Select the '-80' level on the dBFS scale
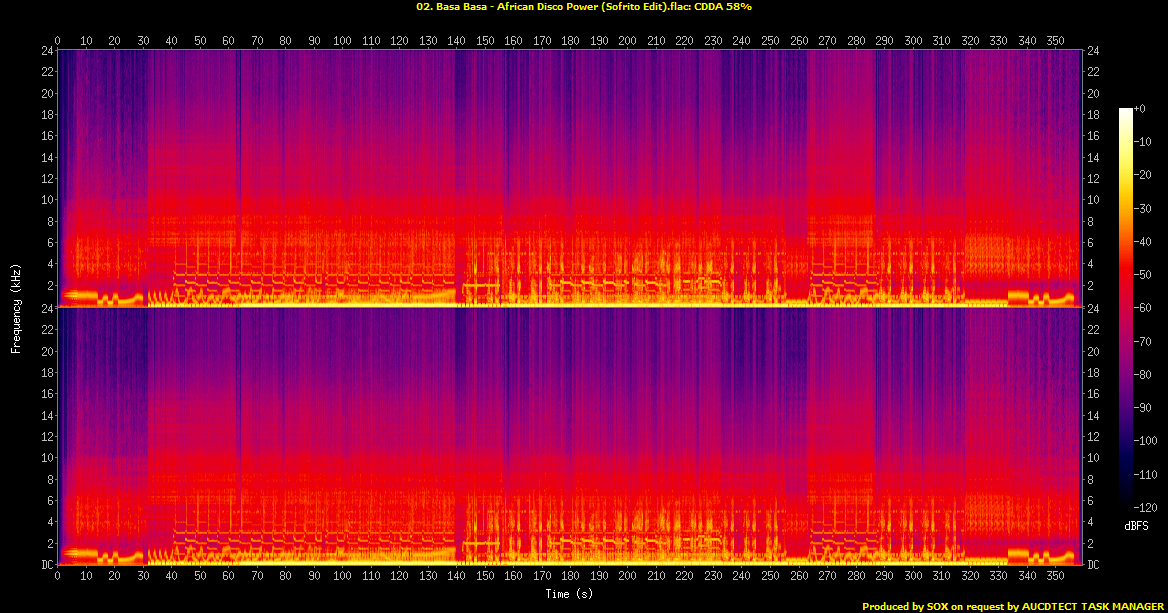The width and height of the screenshot is (1168, 613). [1143, 375]
